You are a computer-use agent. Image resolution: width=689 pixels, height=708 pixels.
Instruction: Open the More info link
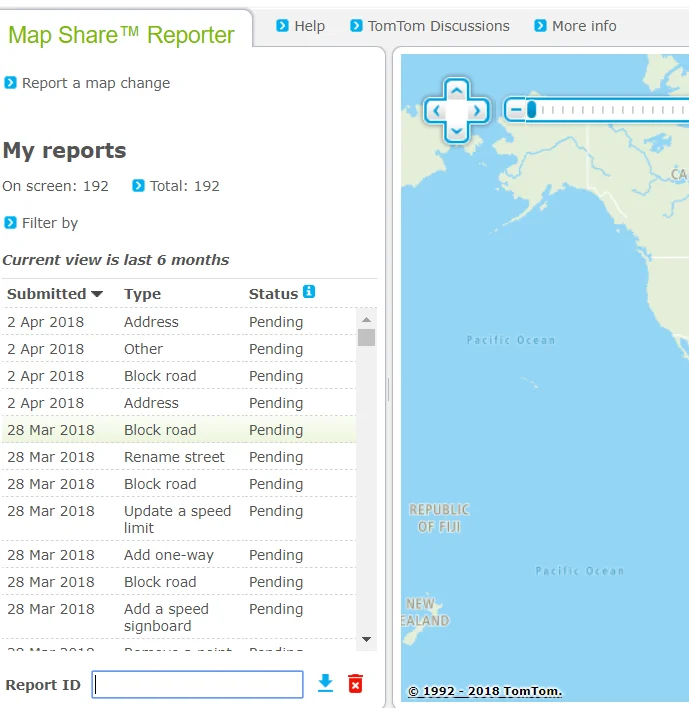coord(575,26)
